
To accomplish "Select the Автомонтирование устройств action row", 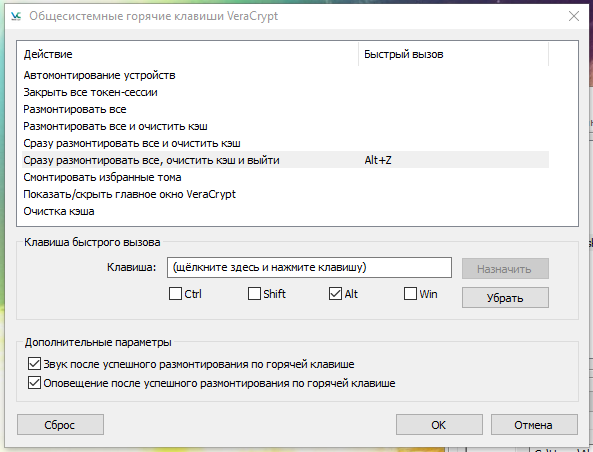I will tap(285, 75).
